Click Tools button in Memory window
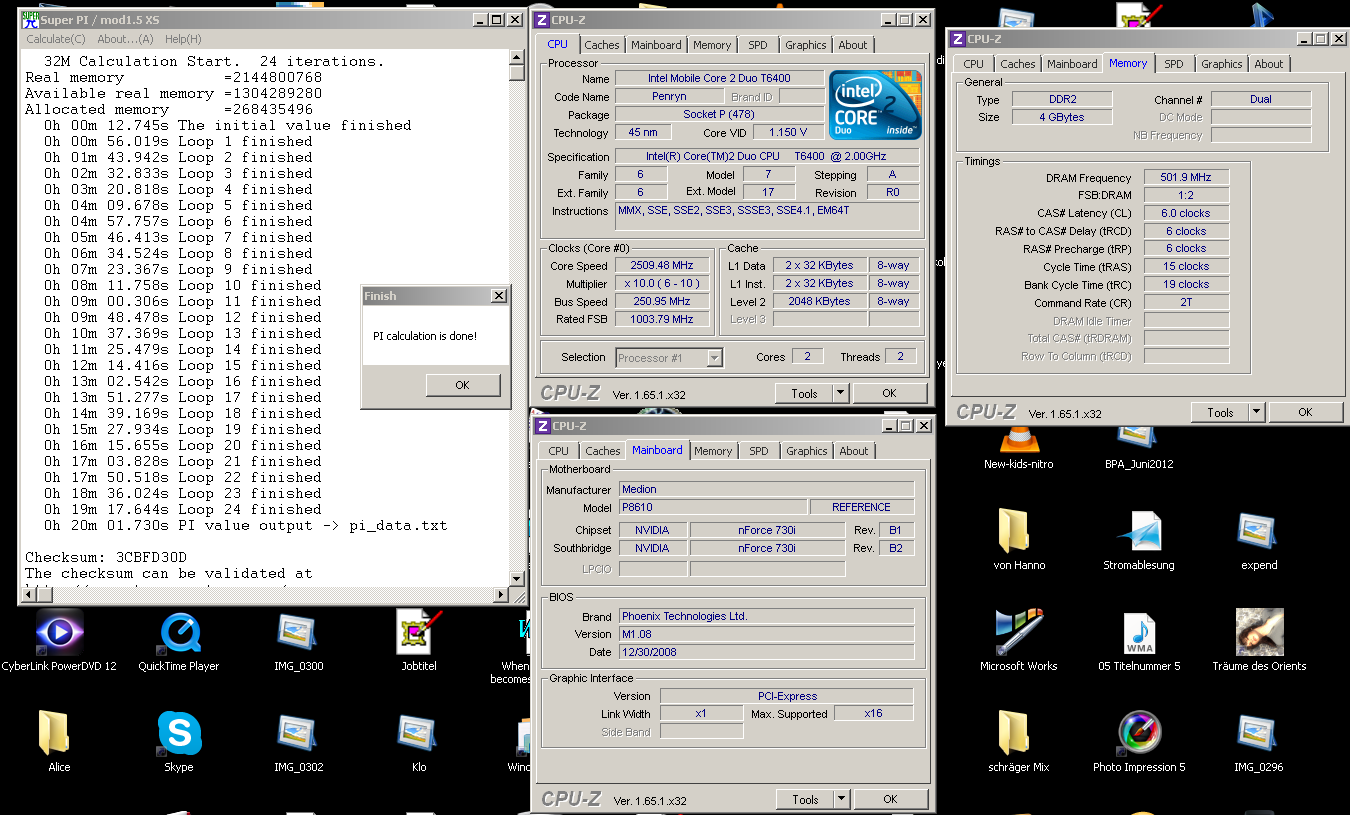 click(x=1220, y=412)
